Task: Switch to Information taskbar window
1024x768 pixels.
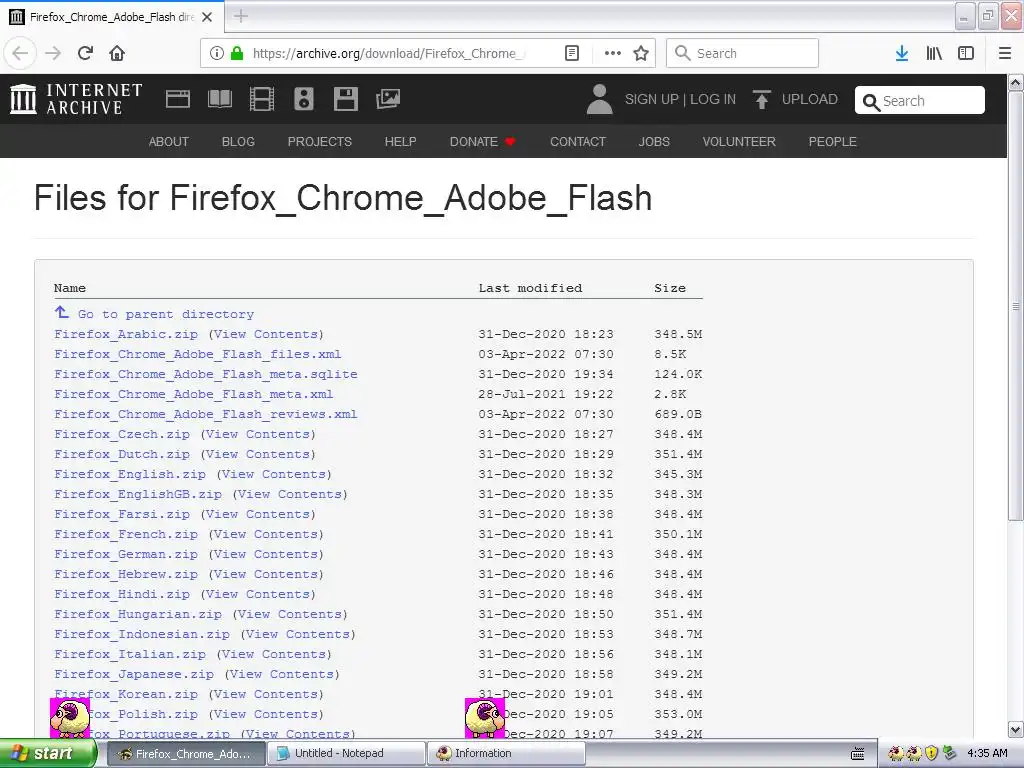Action: point(506,754)
